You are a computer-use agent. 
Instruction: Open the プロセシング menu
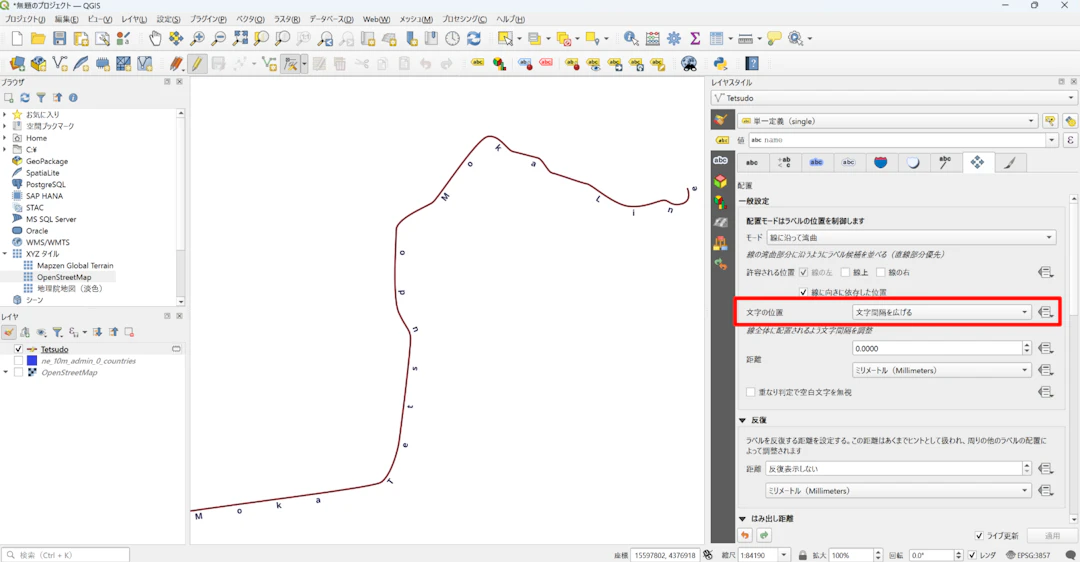pyautogui.click(x=464, y=19)
